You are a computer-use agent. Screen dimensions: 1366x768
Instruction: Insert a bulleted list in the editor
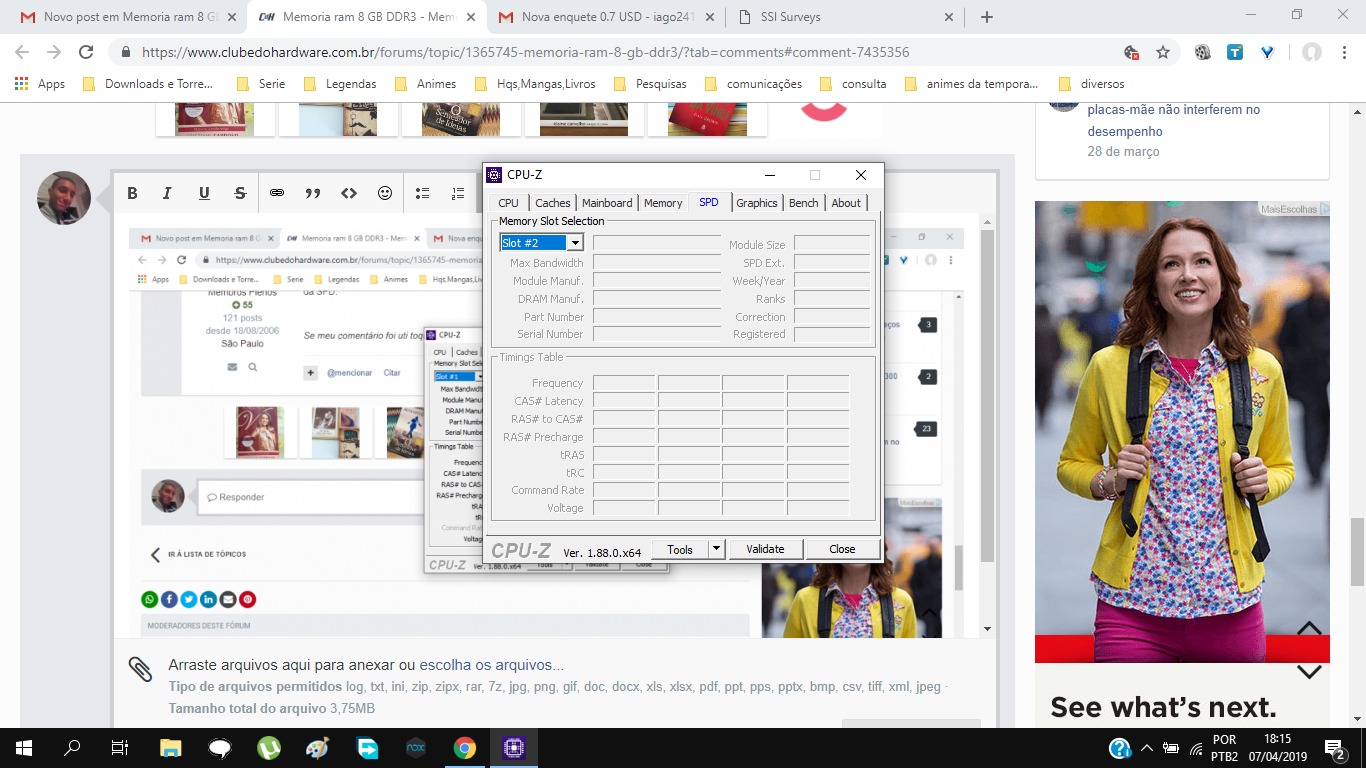click(422, 194)
